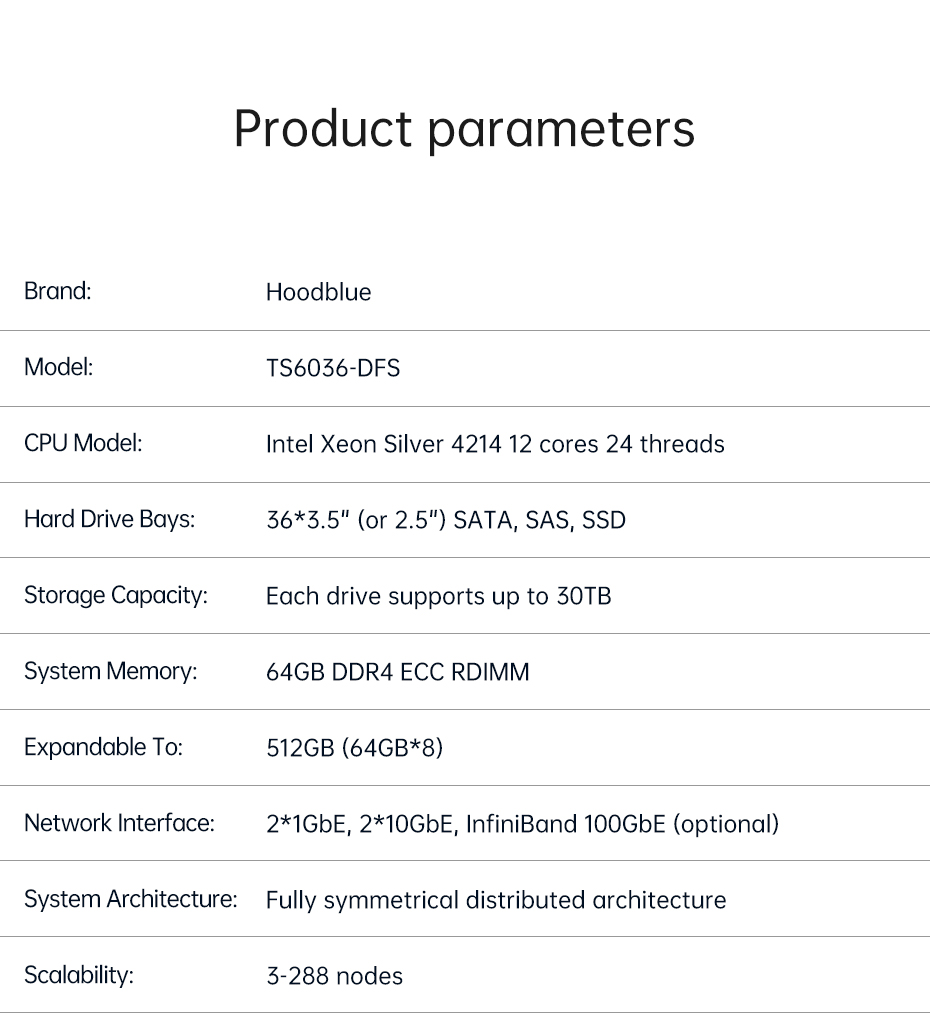The width and height of the screenshot is (930, 1015).
Task: Click the TS6036-DFS model number
Action: coord(332,368)
